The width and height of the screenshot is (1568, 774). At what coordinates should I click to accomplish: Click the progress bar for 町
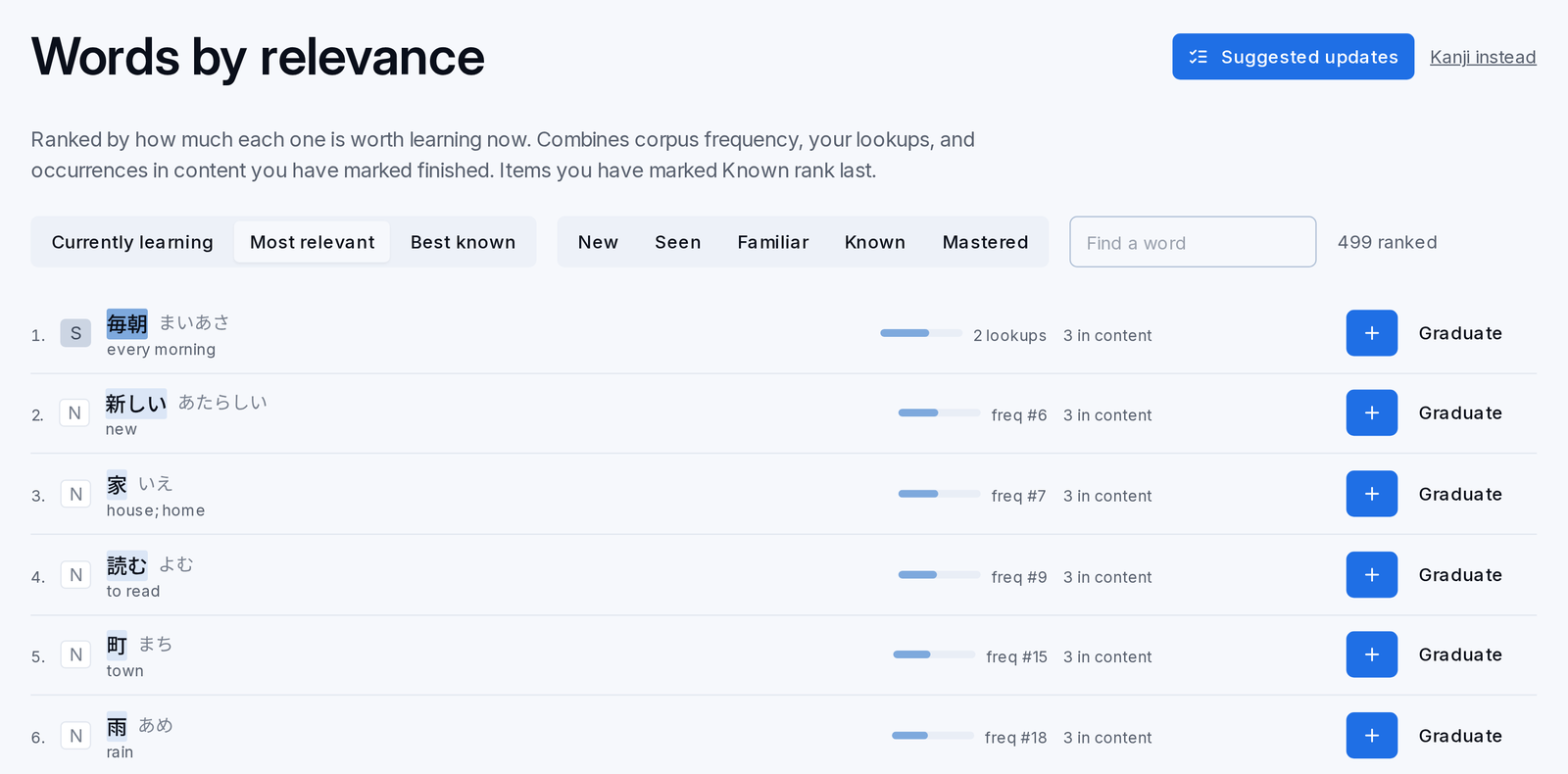[934, 654]
